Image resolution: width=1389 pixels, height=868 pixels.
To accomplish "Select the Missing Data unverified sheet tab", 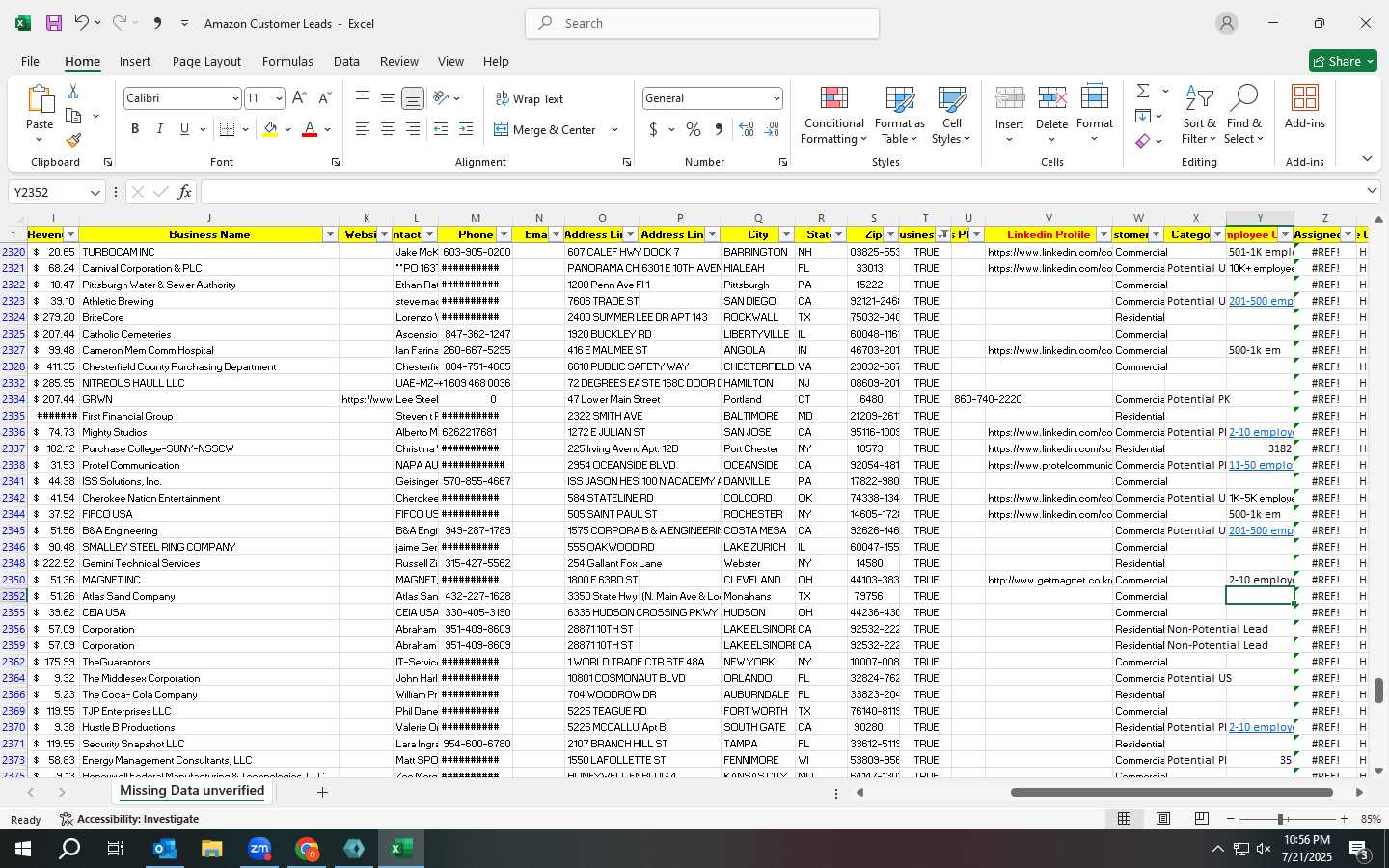I will [192, 791].
